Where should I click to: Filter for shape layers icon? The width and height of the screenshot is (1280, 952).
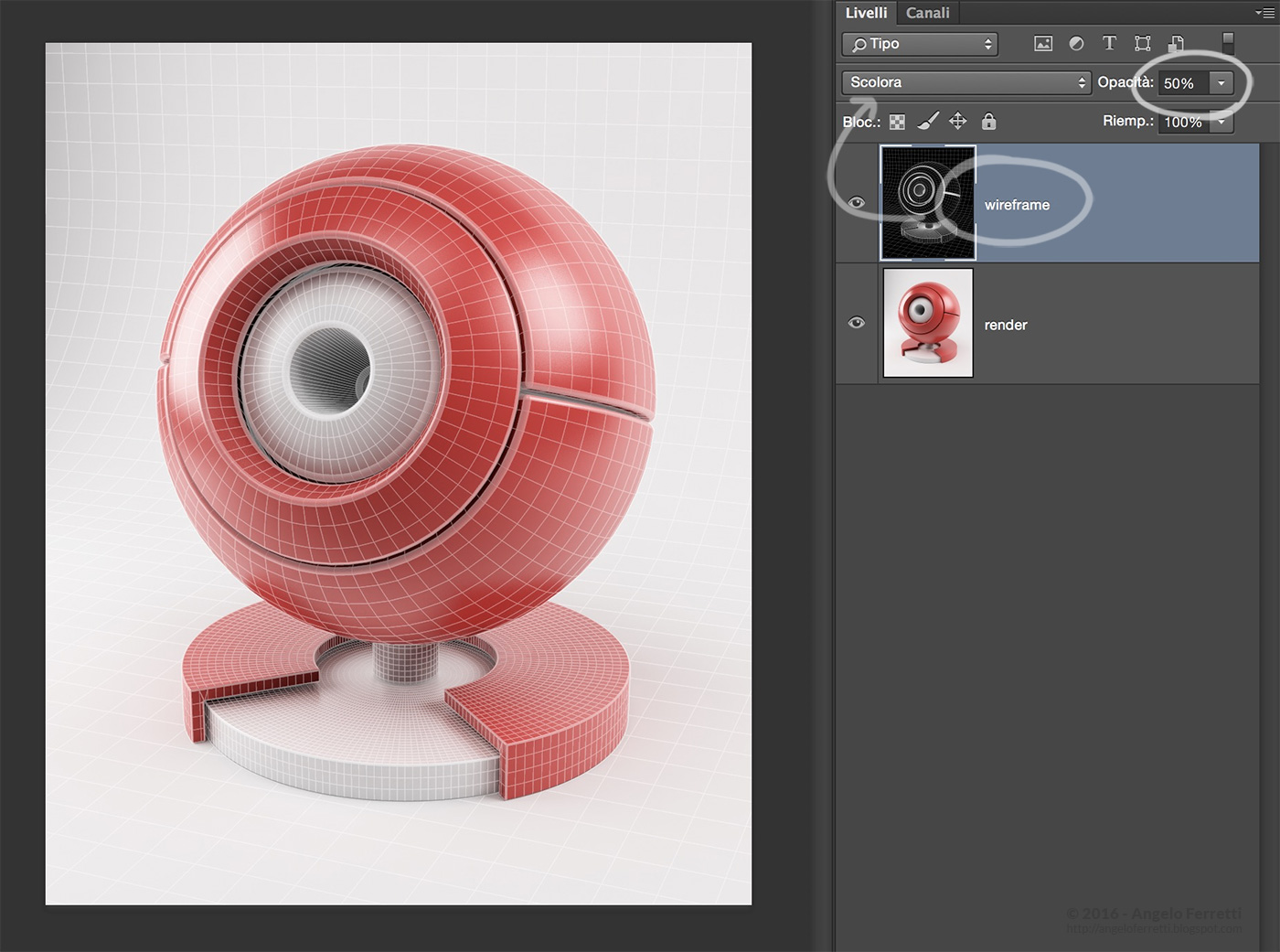click(1142, 44)
